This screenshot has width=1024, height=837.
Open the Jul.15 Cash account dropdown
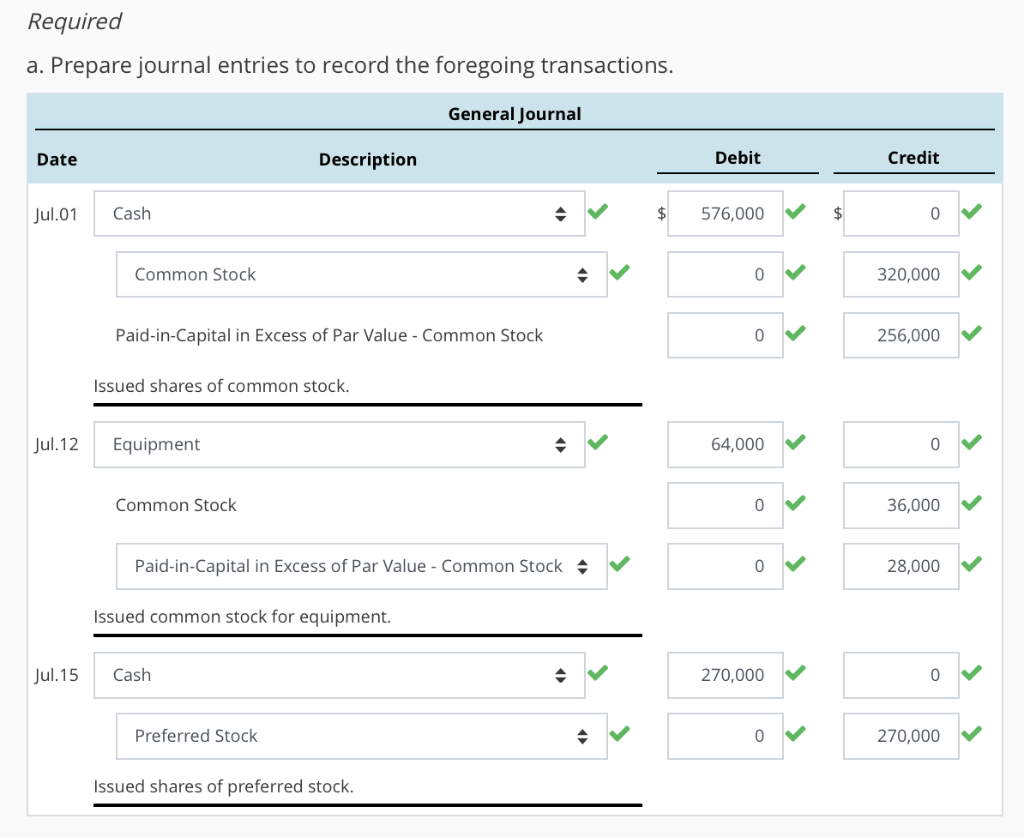coord(339,675)
